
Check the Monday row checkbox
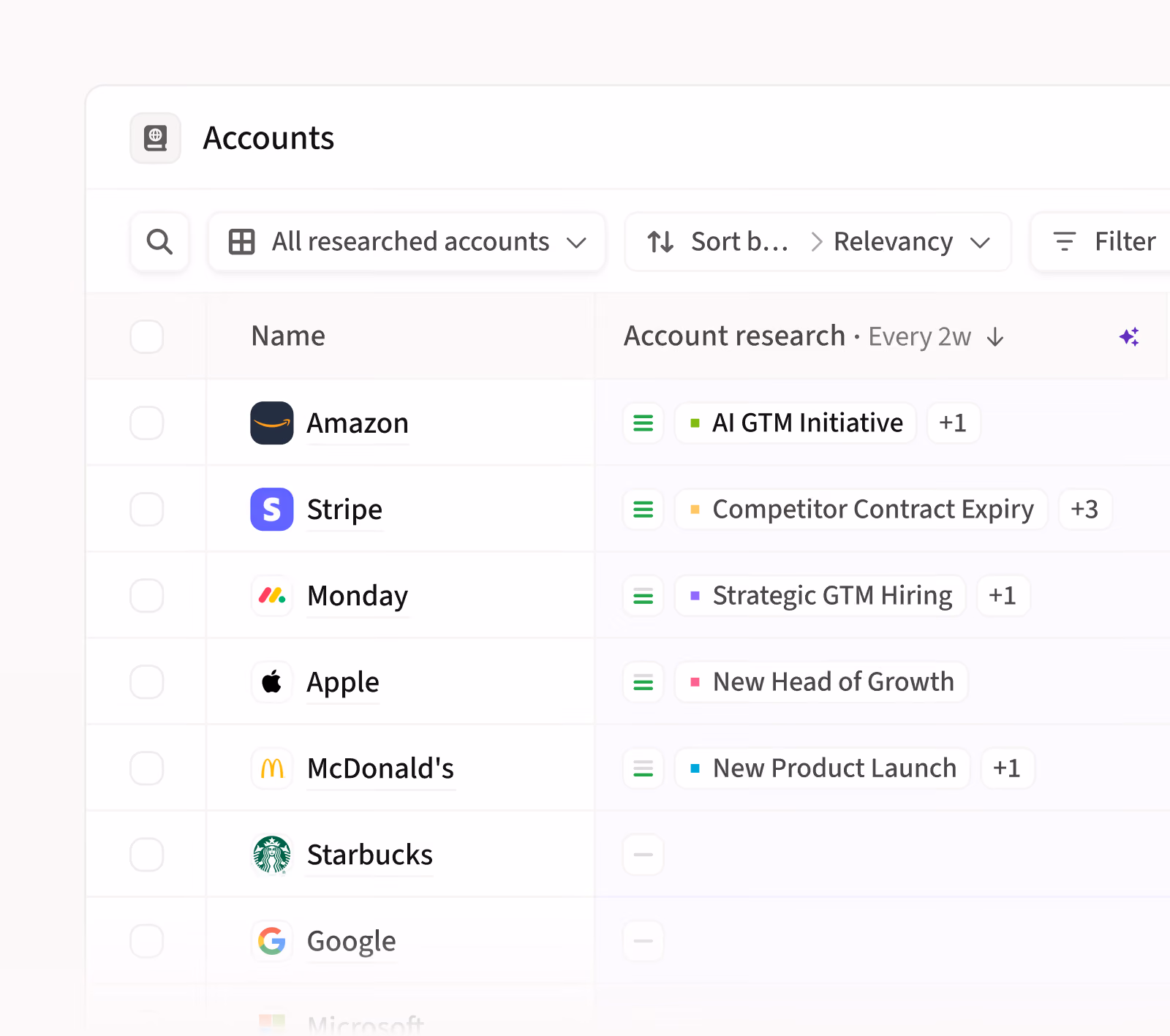pyautogui.click(x=146, y=595)
